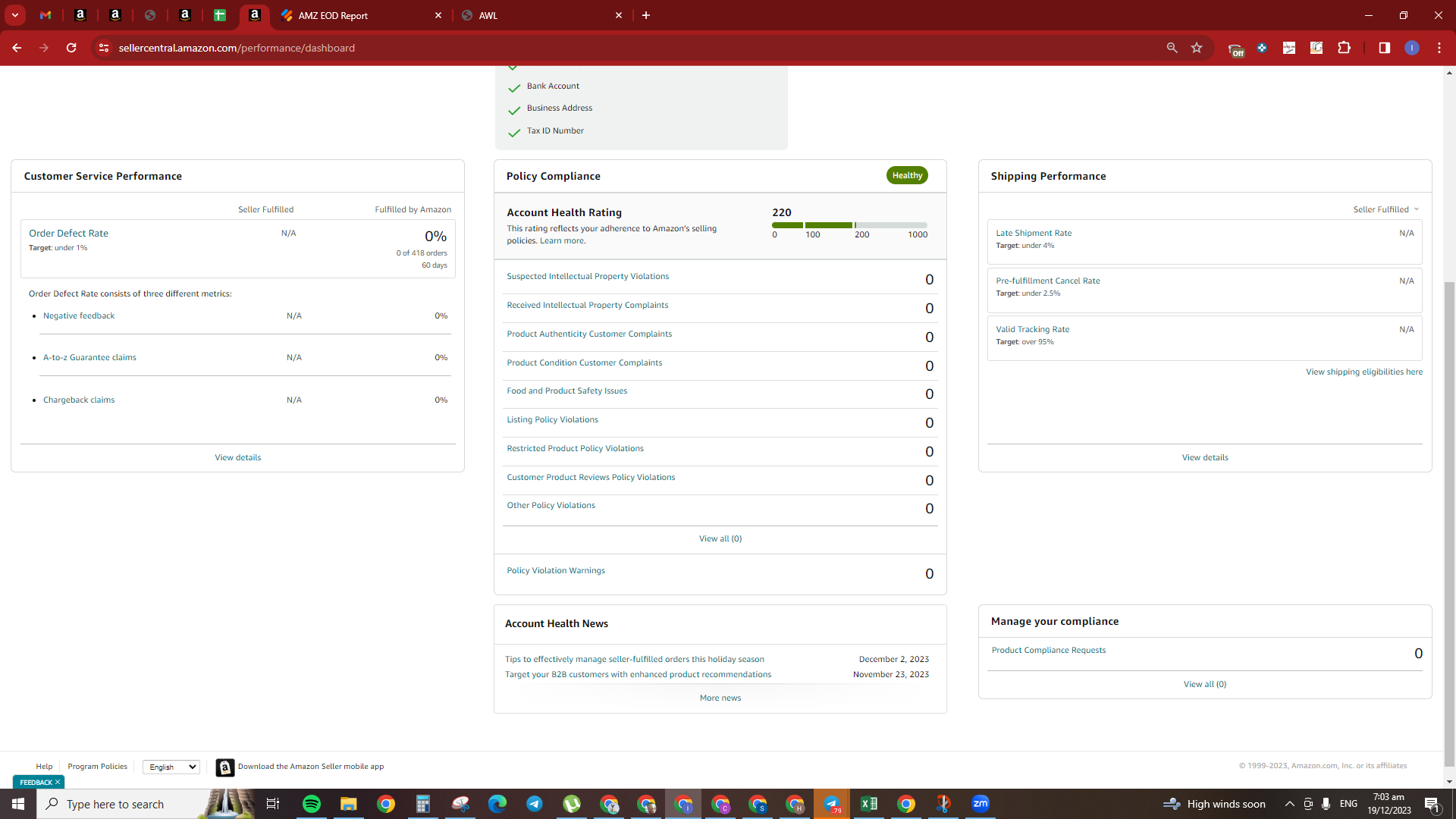Open the Late Shipment Rate link

[x=1034, y=233]
